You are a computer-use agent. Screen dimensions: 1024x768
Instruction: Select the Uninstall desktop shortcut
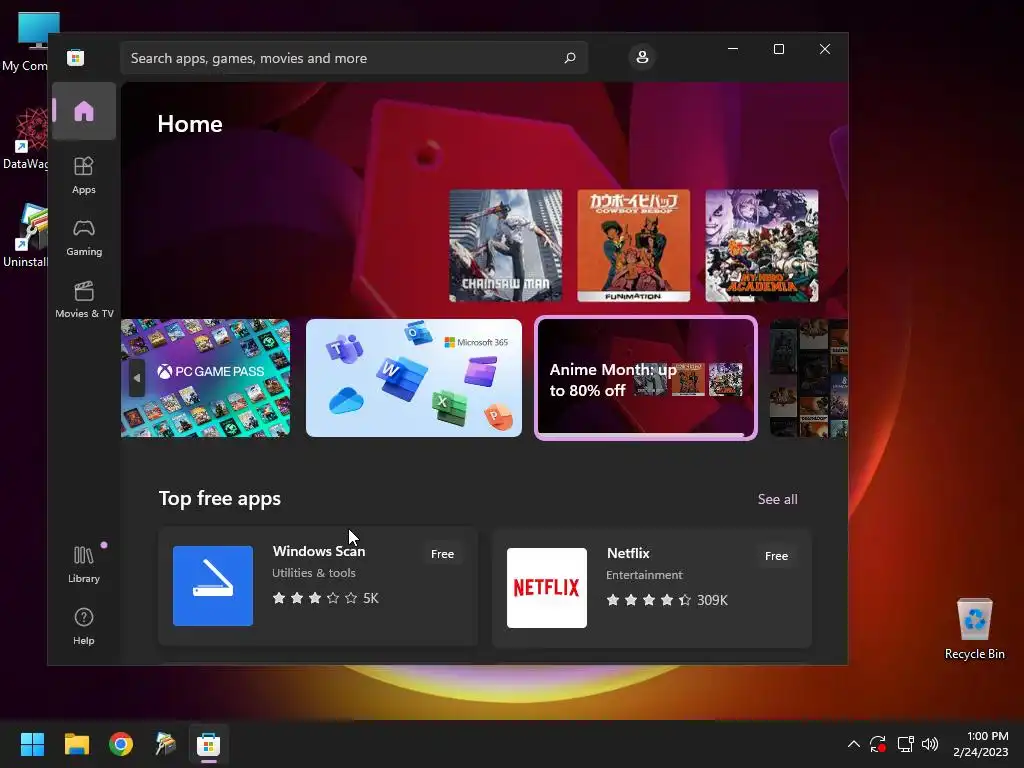click(x=25, y=236)
